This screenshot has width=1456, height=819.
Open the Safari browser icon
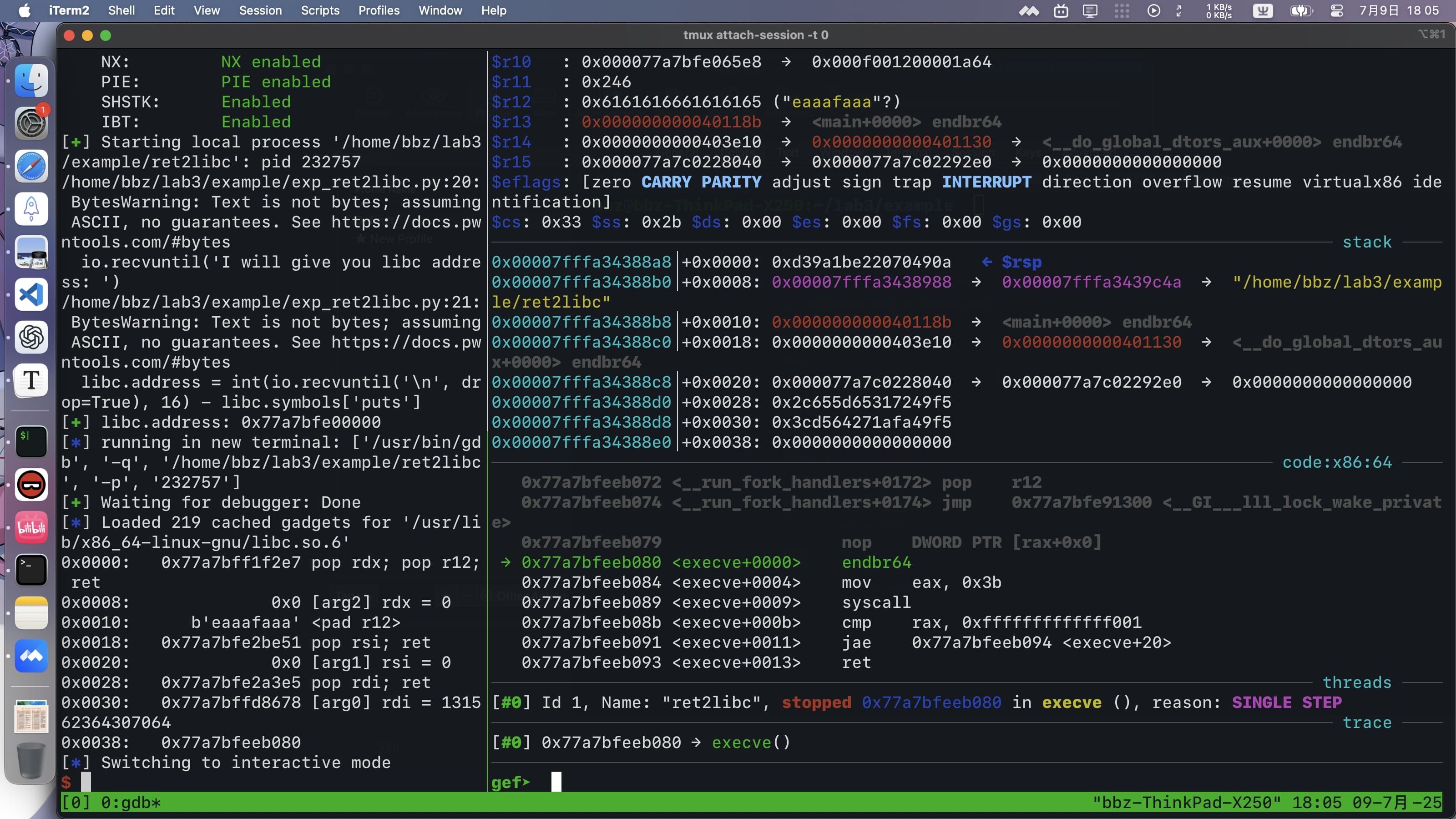(31, 166)
